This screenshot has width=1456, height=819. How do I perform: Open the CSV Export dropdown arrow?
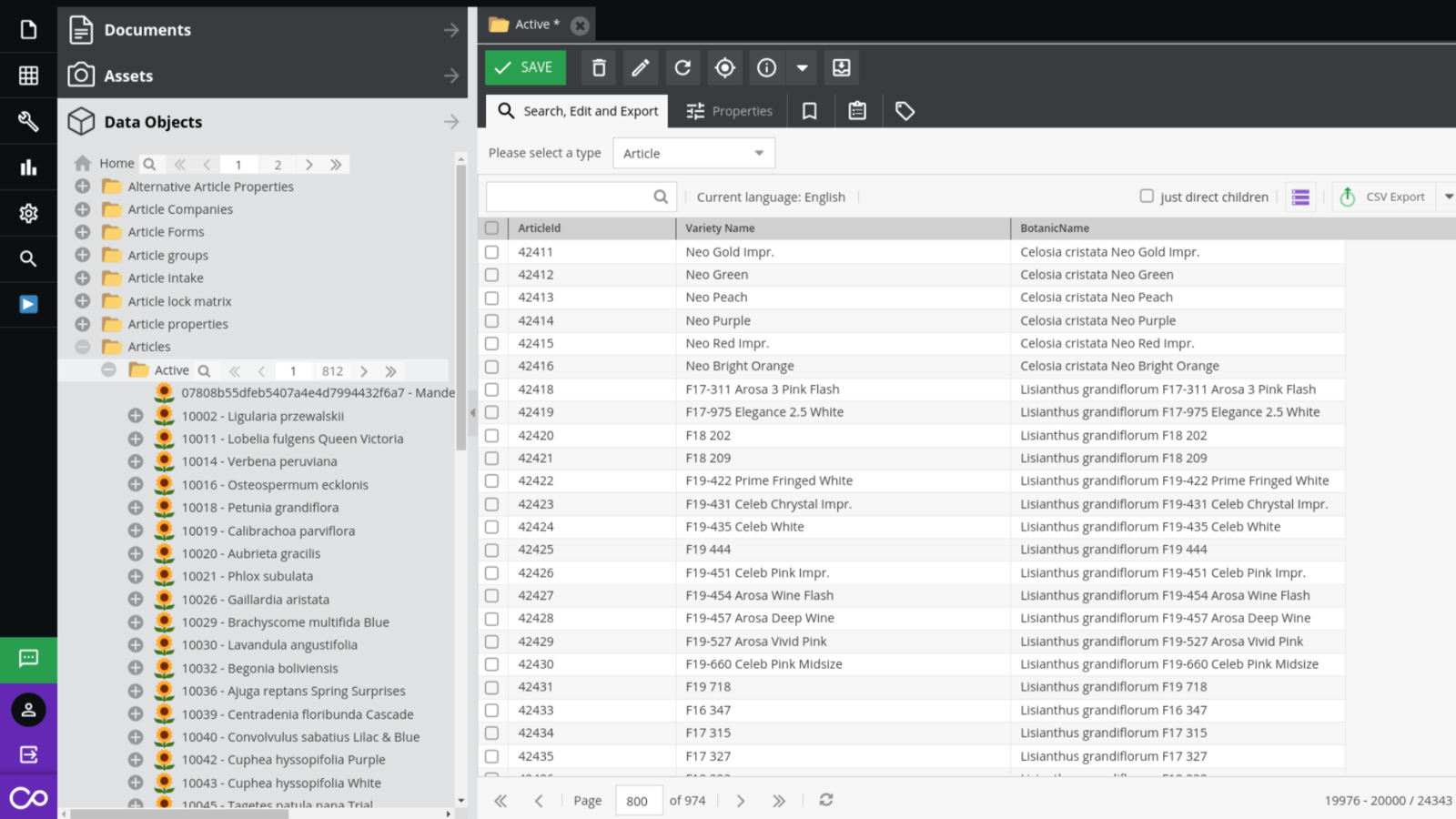[x=1448, y=197]
